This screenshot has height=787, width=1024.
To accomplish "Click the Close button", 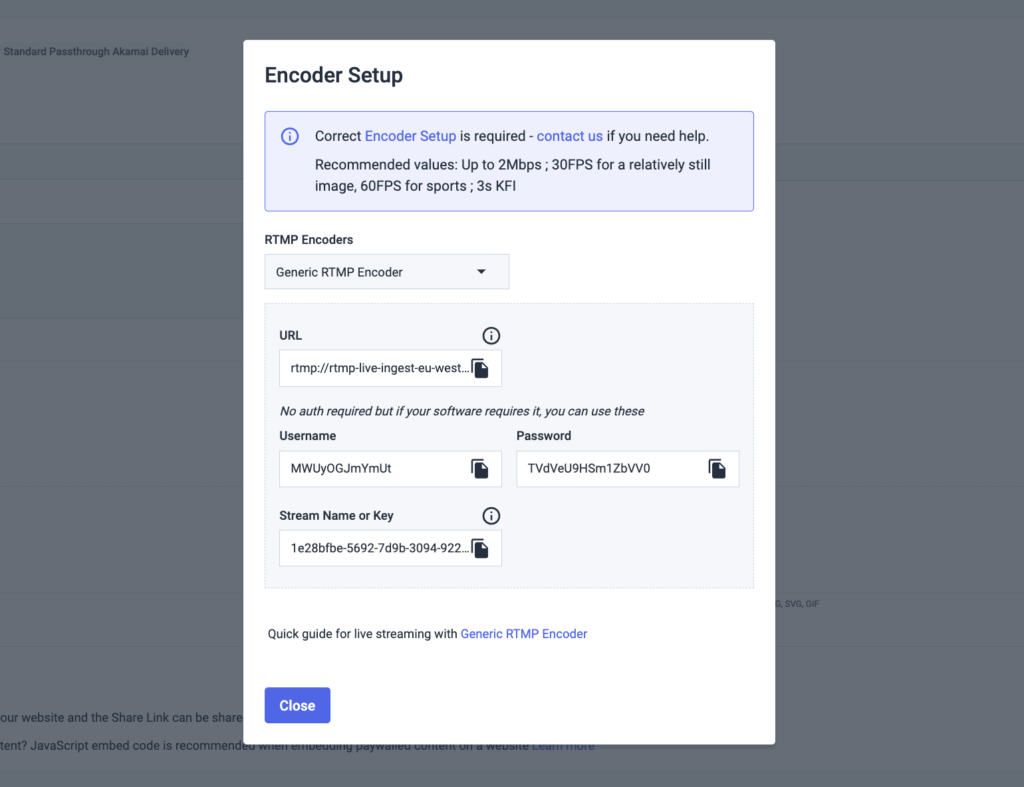I will pyautogui.click(x=297, y=705).
